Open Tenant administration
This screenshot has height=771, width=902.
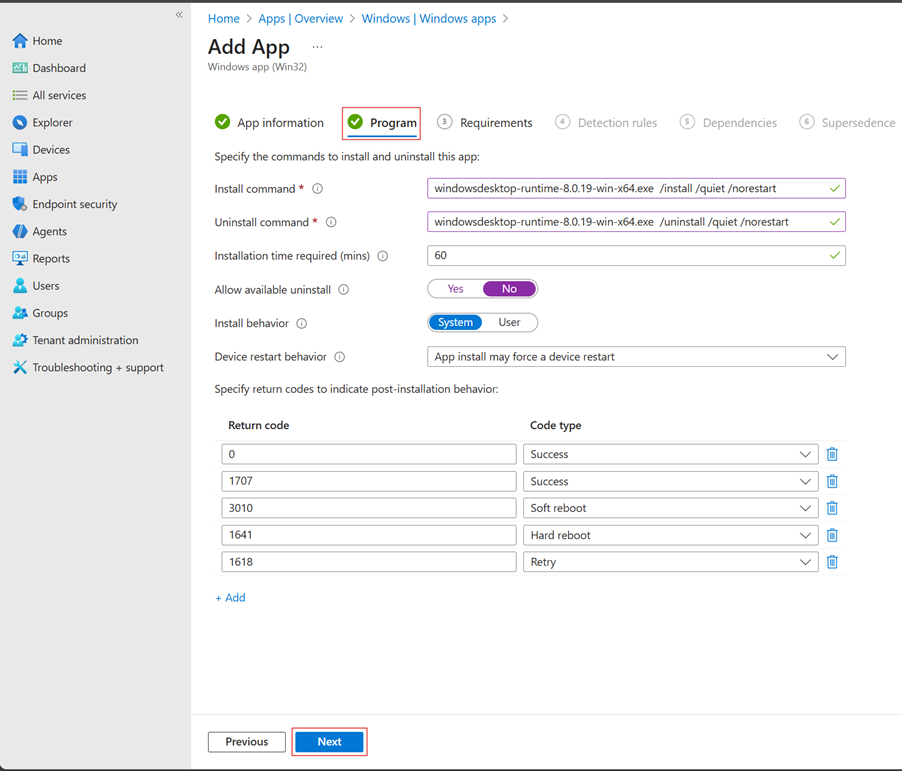[x=78, y=340]
